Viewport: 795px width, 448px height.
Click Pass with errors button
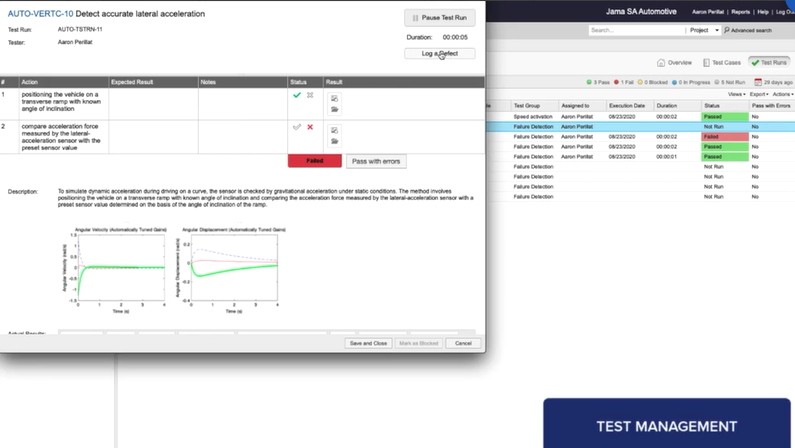(x=376, y=161)
